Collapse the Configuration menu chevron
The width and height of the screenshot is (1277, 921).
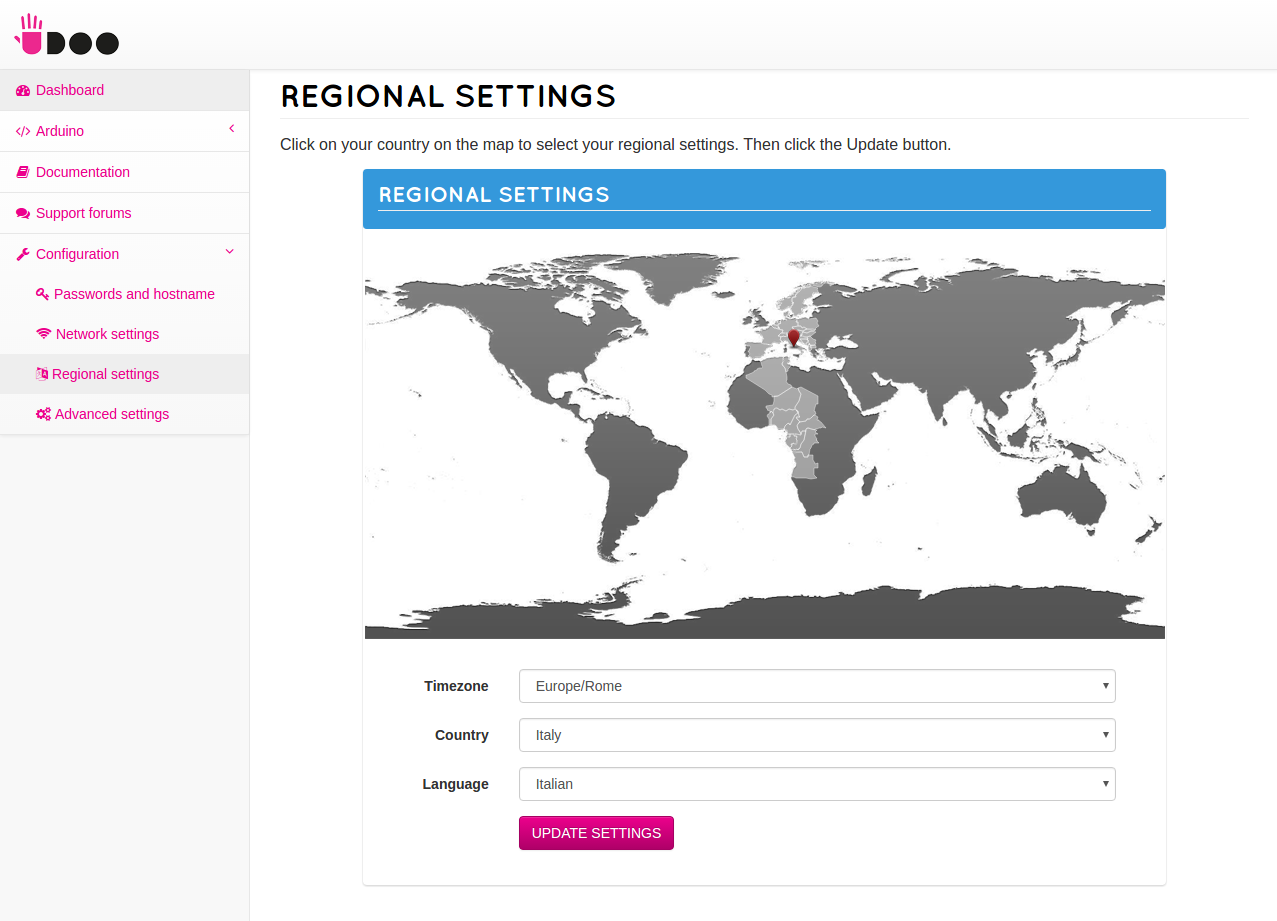(230, 252)
